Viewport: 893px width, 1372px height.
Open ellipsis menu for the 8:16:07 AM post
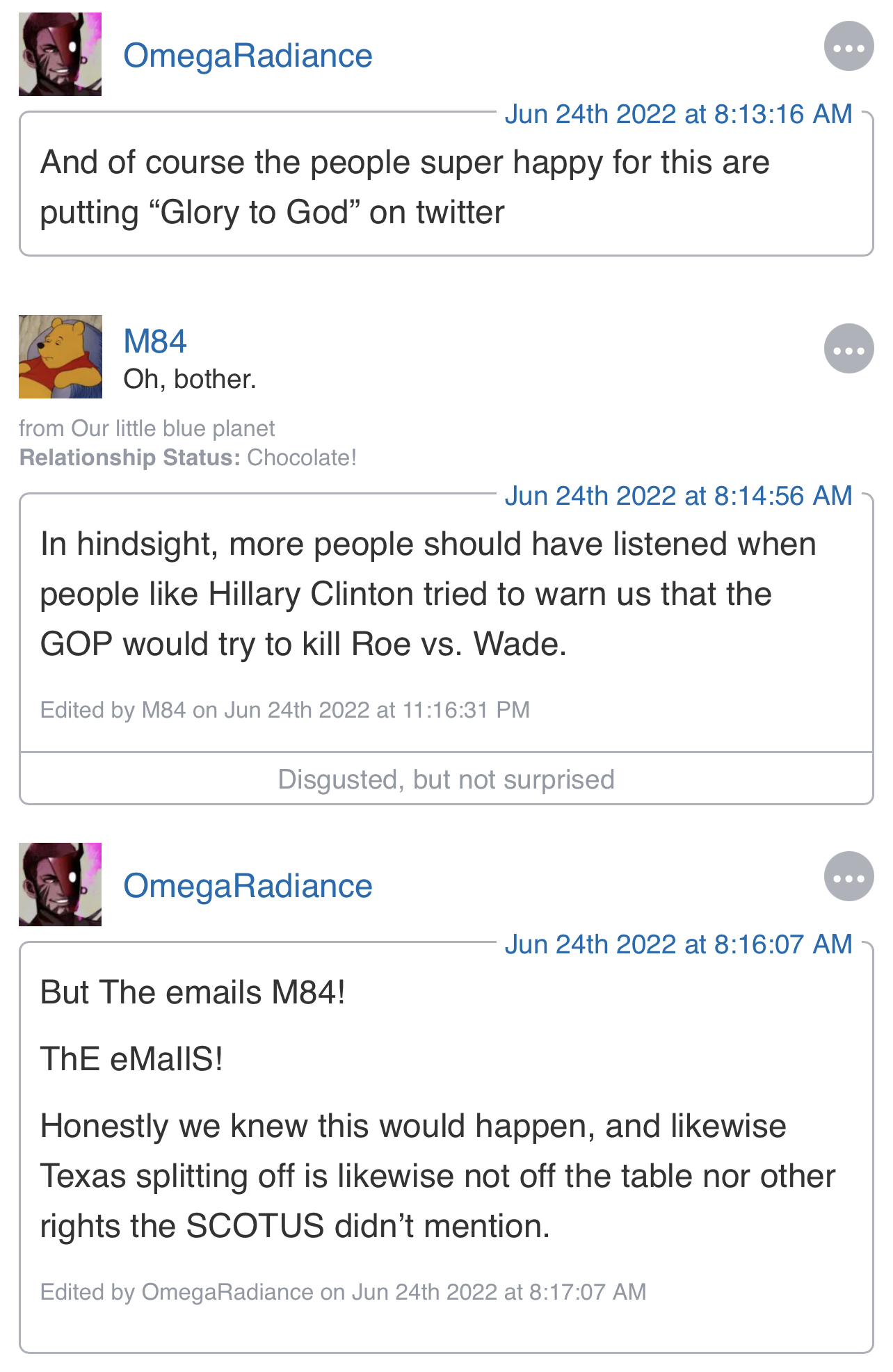coord(848,876)
